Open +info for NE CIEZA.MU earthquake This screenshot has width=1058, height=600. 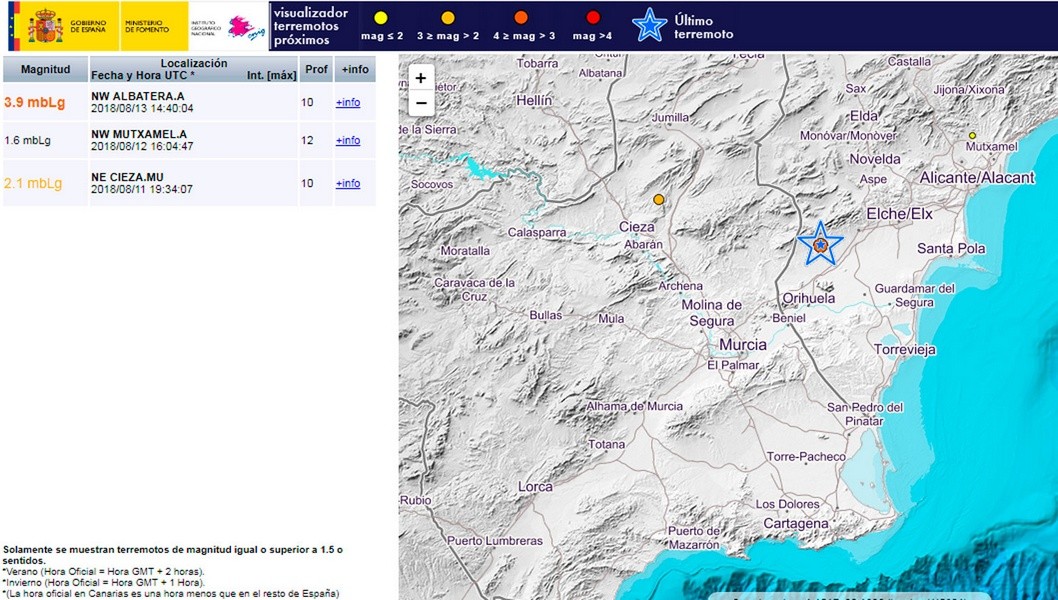[x=348, y=183]
